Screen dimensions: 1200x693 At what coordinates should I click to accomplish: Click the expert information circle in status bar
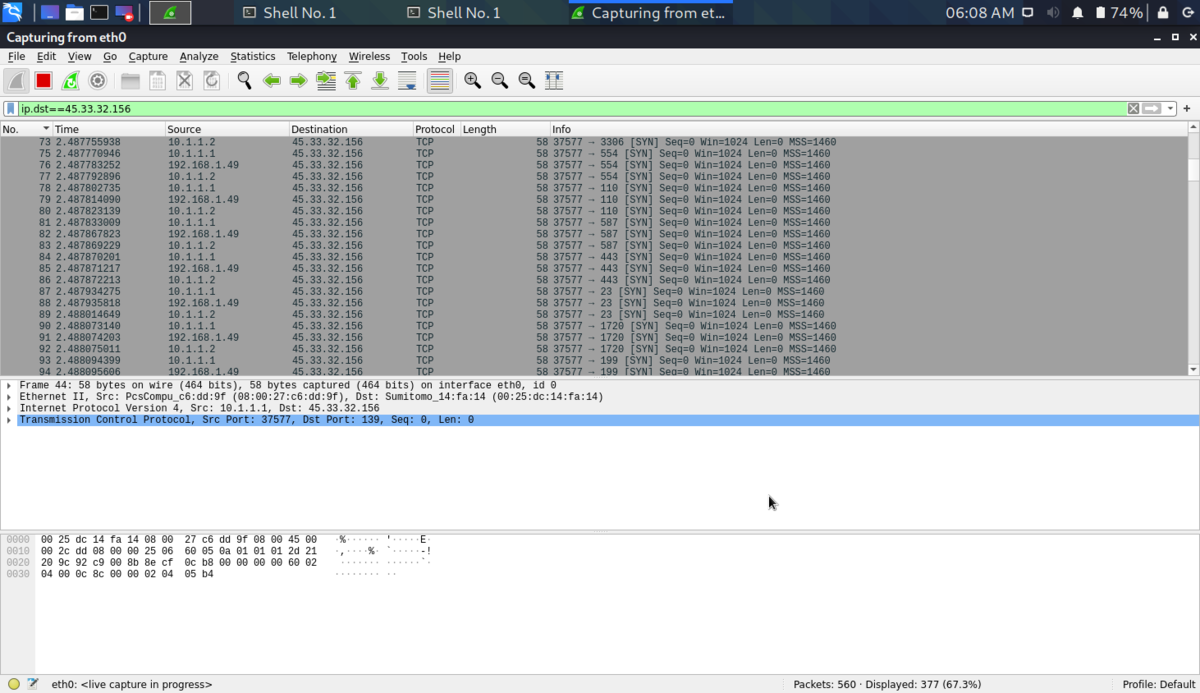click(x=14, y=685)
